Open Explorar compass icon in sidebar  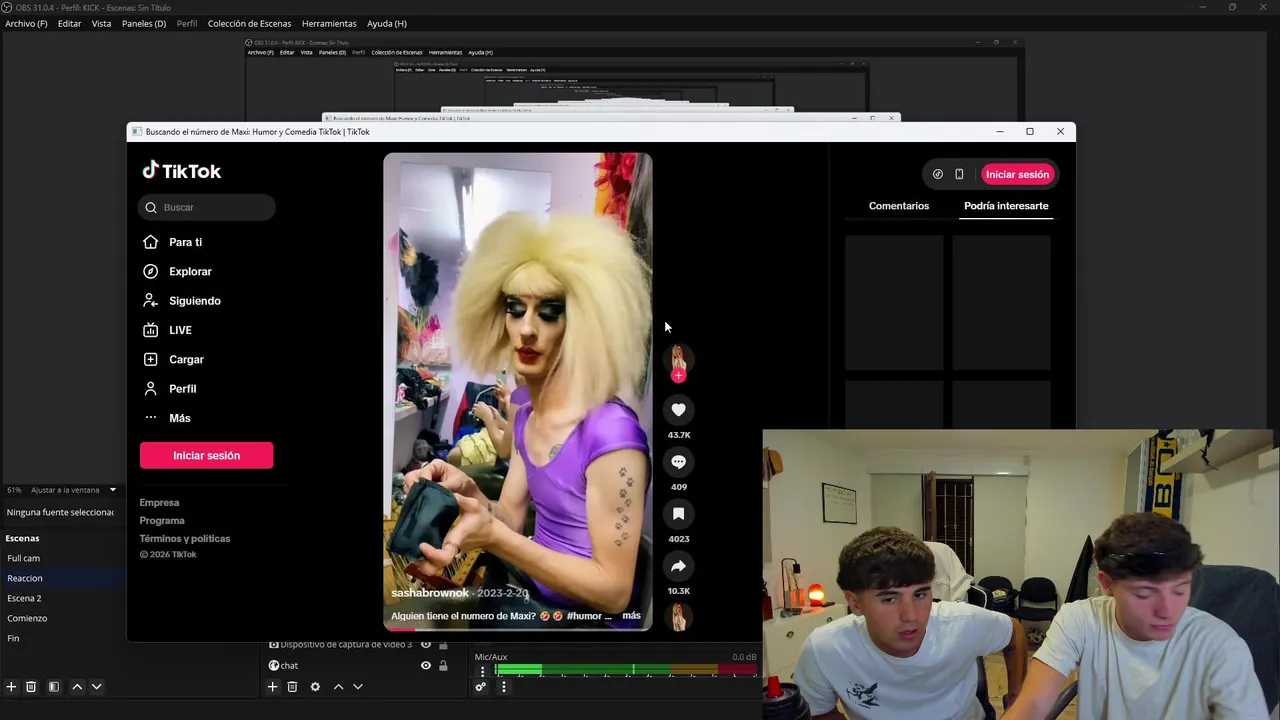click(x=150, y=271)
